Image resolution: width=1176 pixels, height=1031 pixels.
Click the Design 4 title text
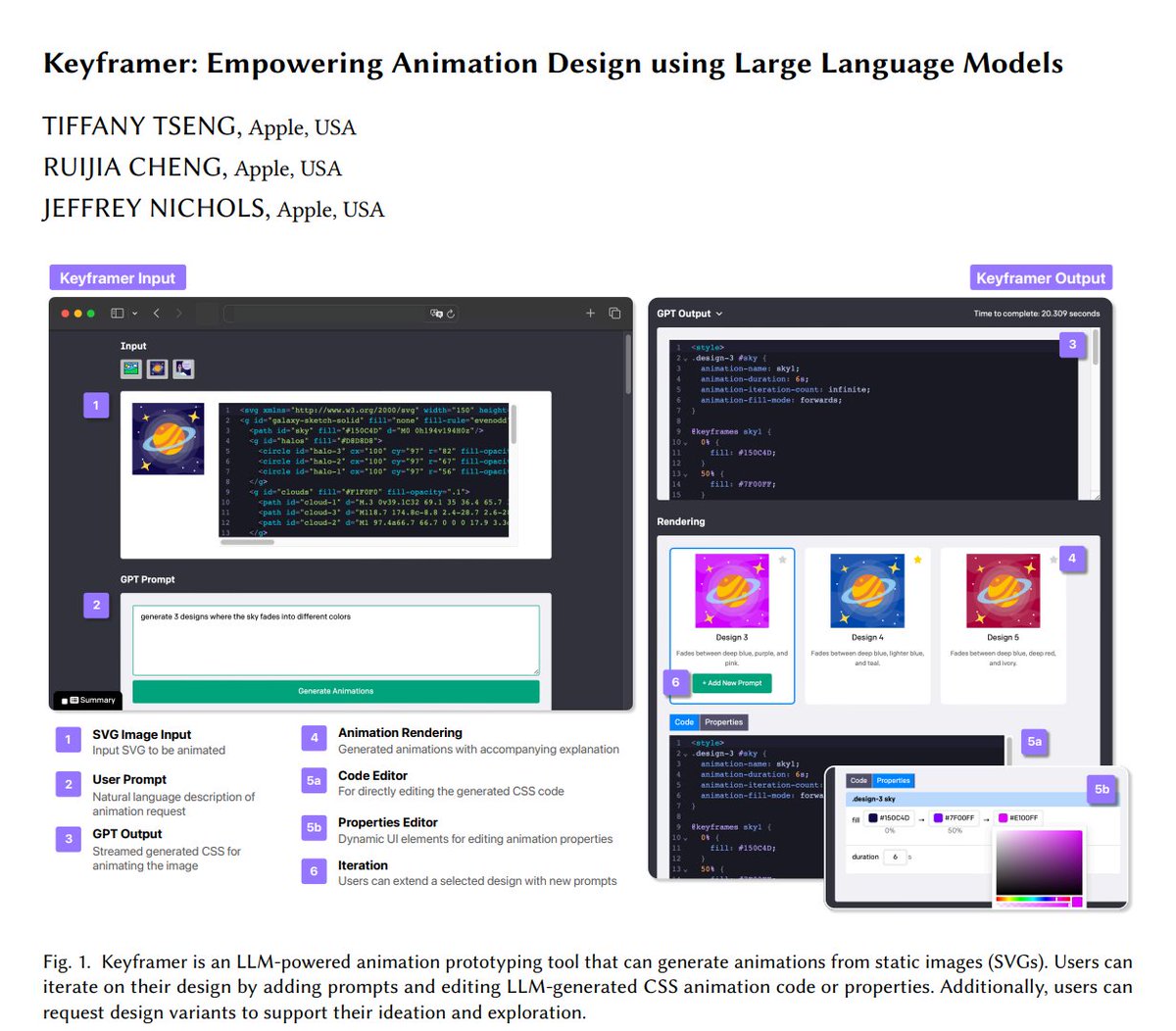tap(867, 637)
